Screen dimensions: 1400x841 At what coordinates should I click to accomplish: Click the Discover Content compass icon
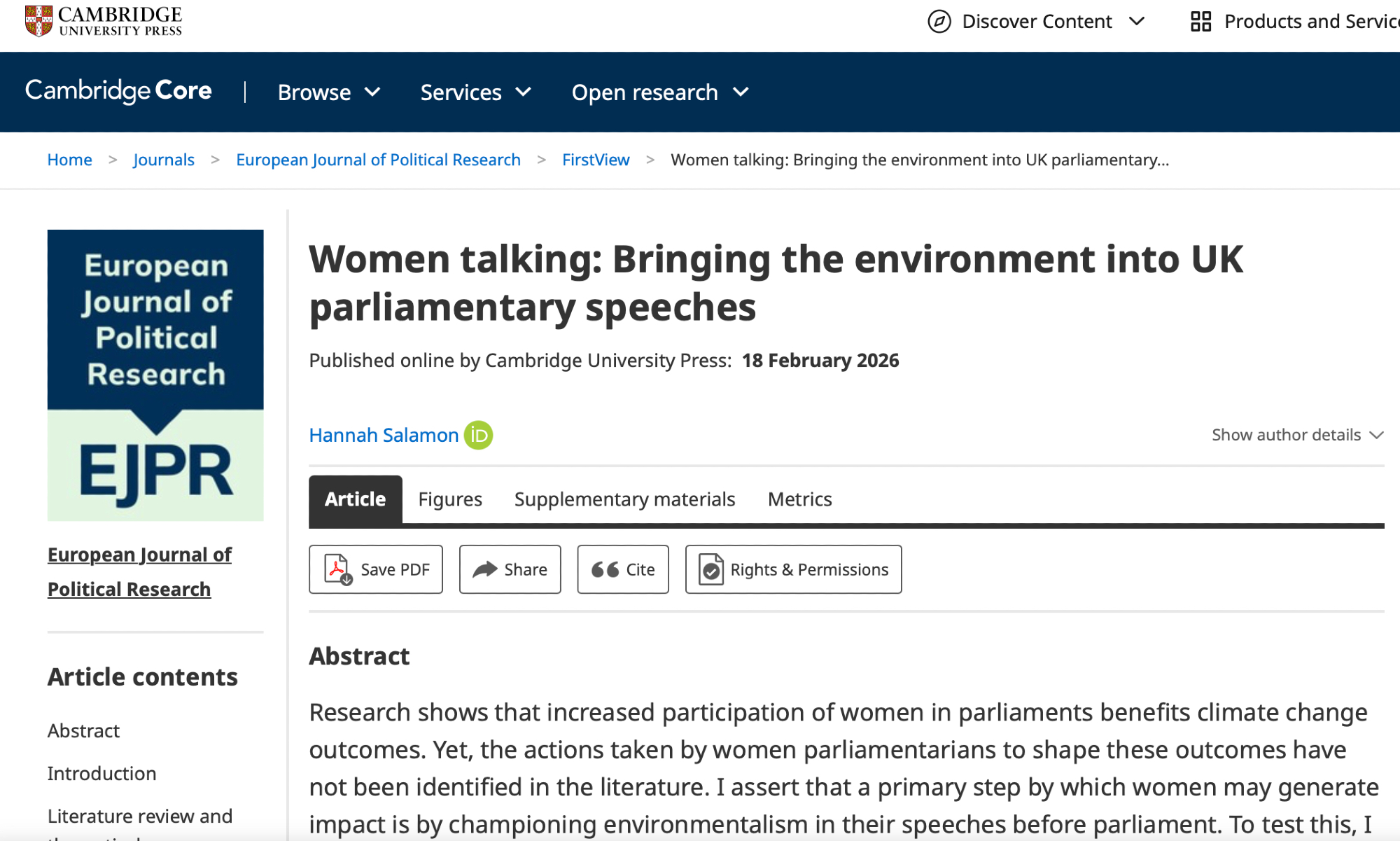pyautogui.click(x=939, y=22)
